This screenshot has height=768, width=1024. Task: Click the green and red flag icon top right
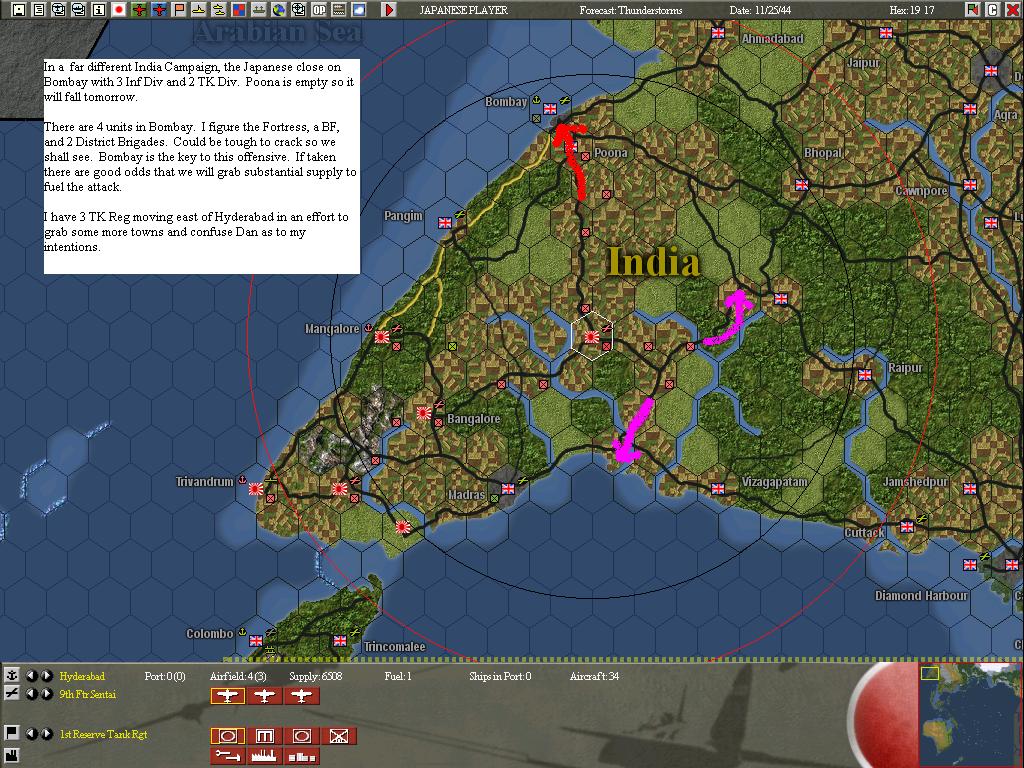[973, 9]
